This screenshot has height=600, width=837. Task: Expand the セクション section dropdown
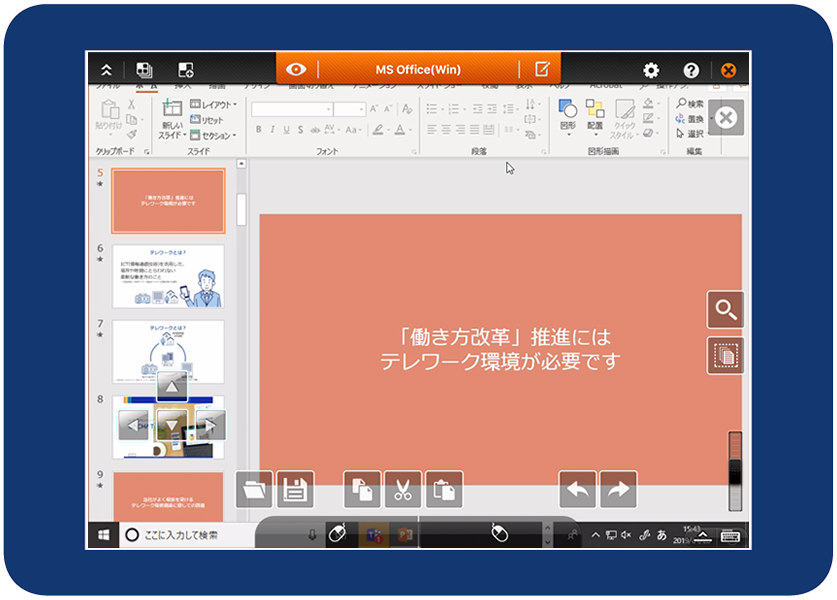click(x=214, y=135)
